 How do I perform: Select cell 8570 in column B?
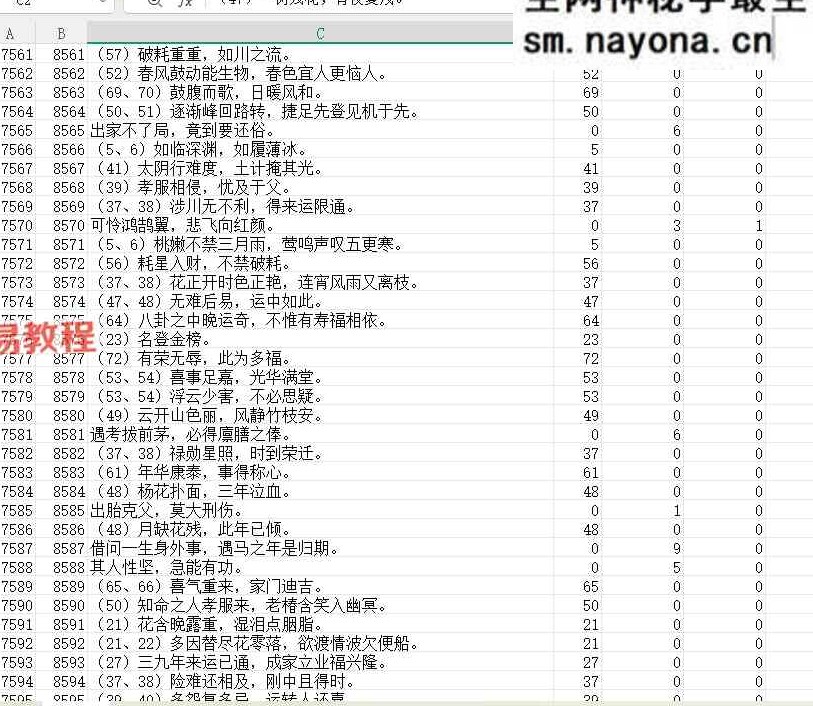(68, 225)
